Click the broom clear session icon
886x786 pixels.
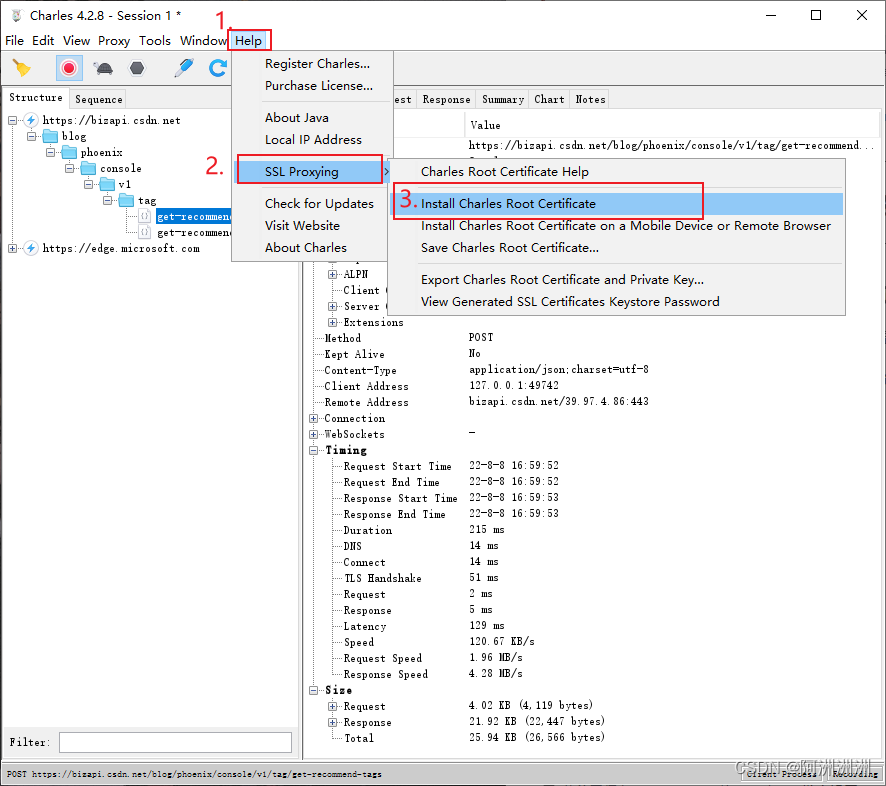tap(21, 68)
